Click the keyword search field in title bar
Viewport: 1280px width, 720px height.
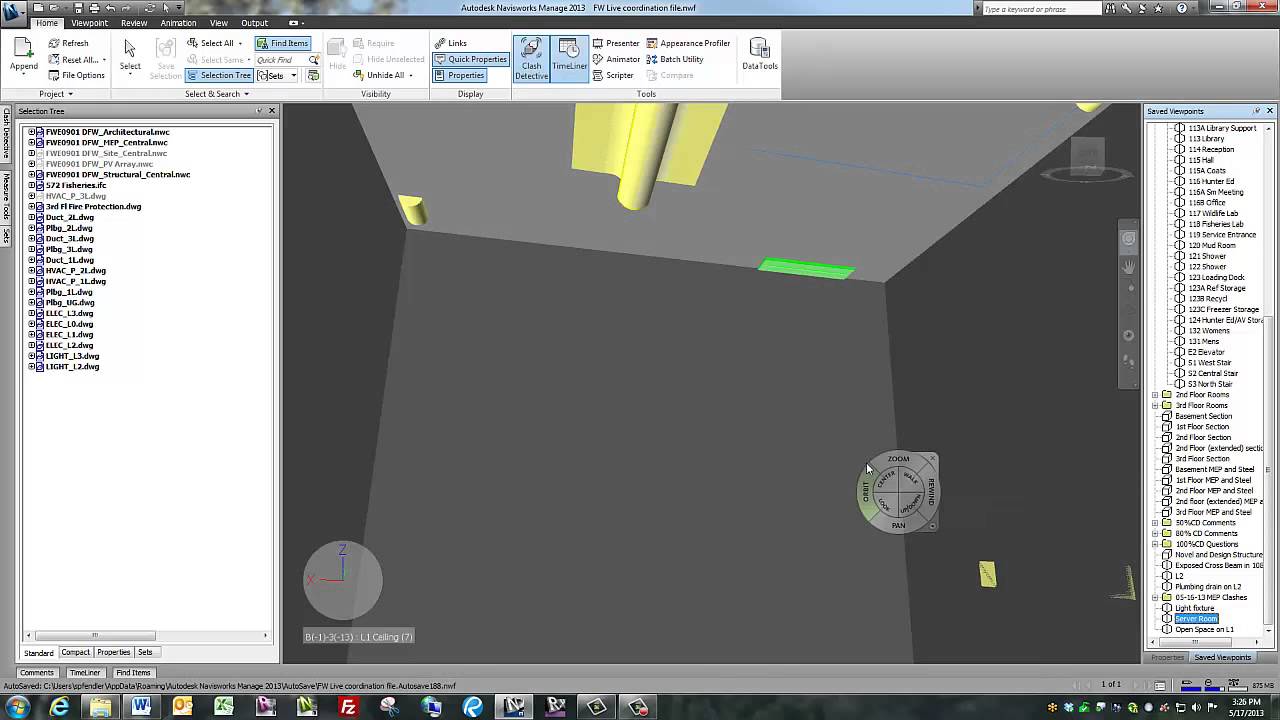click(1044, 9)
